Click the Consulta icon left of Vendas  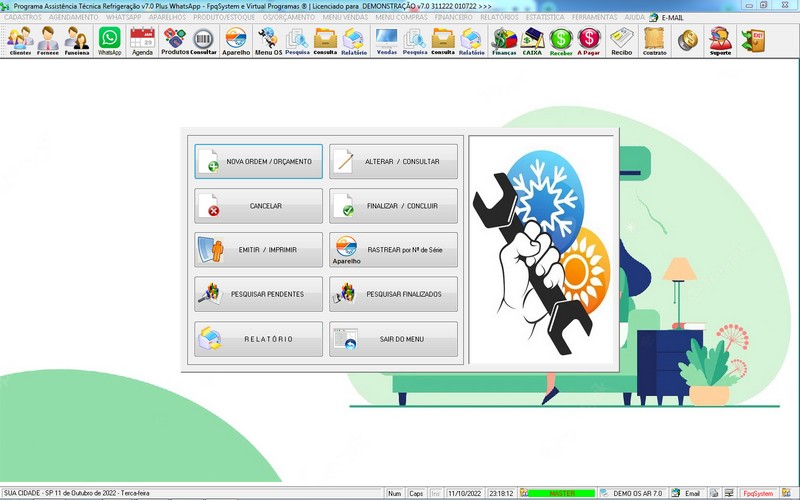pyautogui.click(x=326, y=41)
